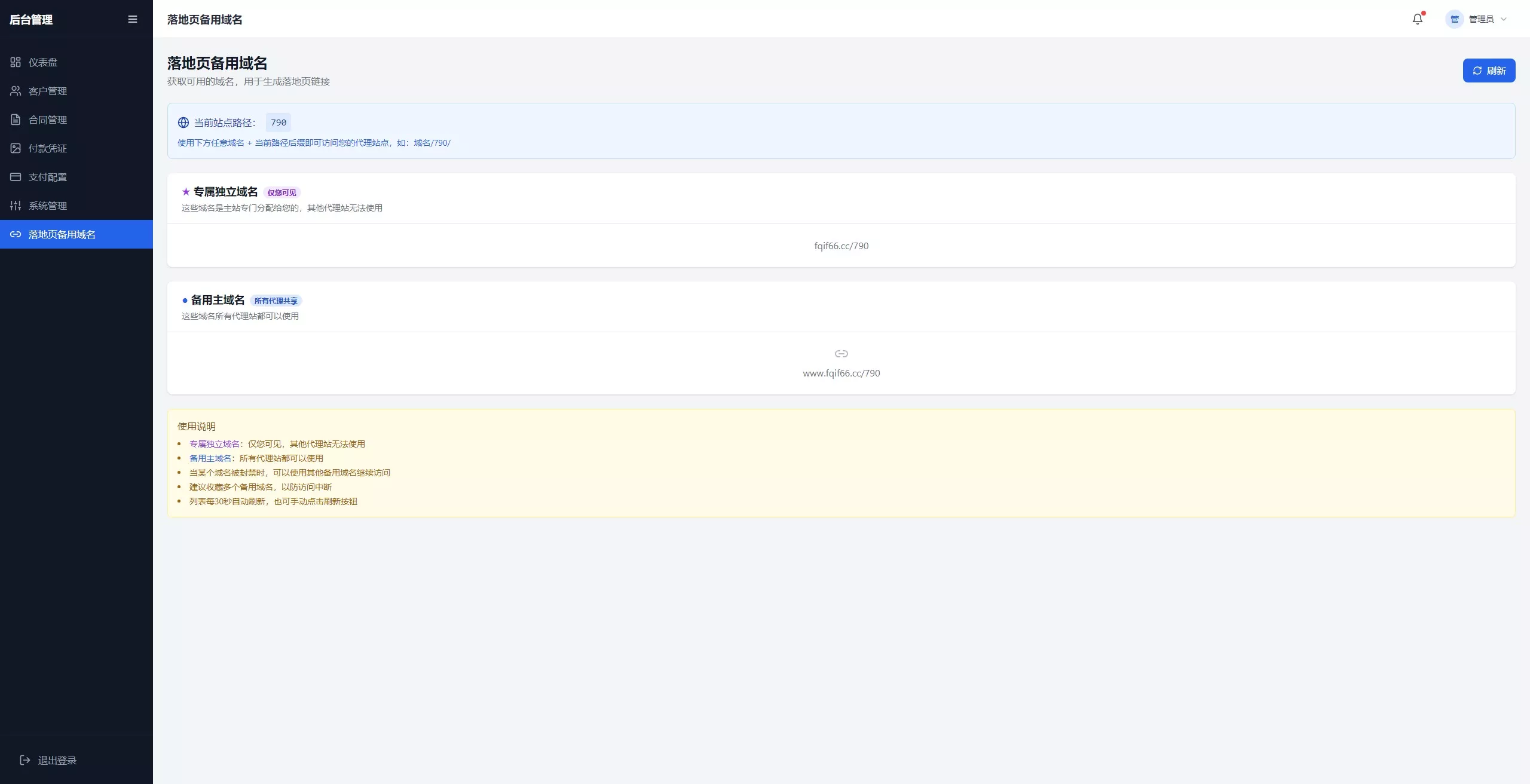Click the system management sliders icon
1530x784 pixels.
pos(16,206)
